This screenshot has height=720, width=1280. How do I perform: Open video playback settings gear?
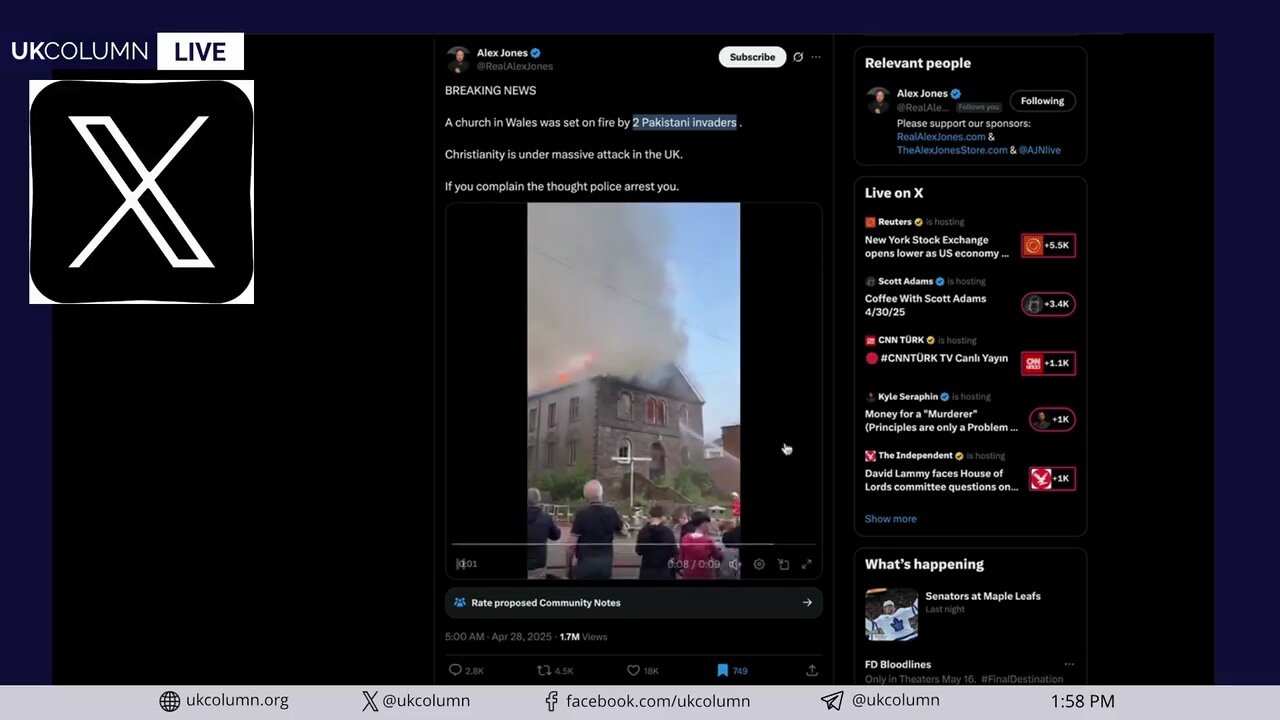click(x=759, y=564)
